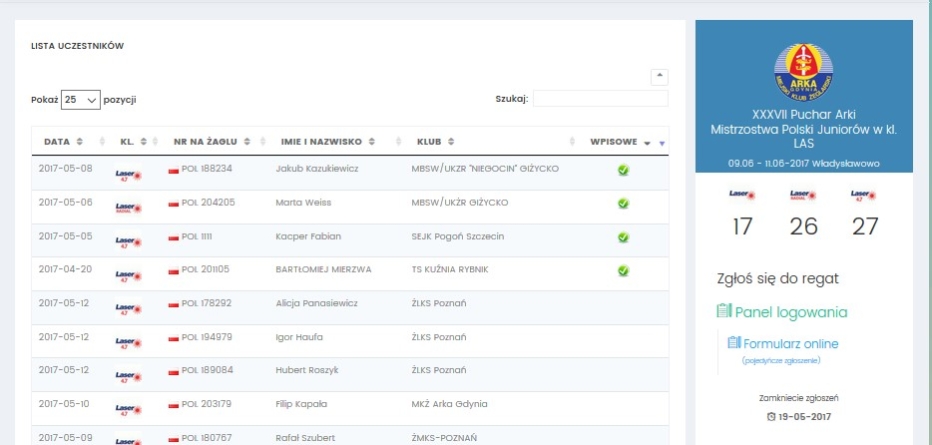Click participant name Kacper Fabian
This screenshot has width=932, height=445.
pyautogui.click(x=308, y=236)
